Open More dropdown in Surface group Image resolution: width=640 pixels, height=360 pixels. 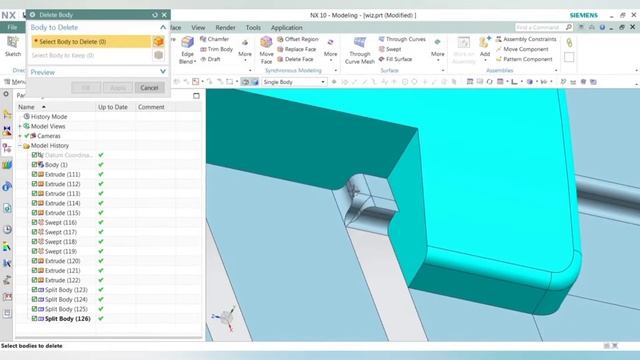438,50
